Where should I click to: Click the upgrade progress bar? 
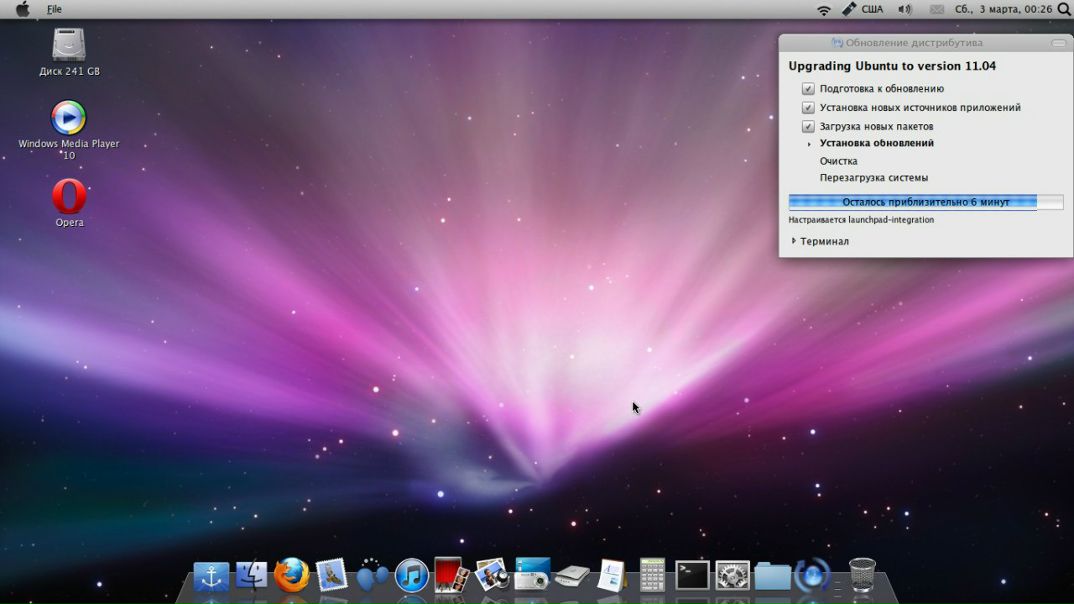(x=925, y=202)
